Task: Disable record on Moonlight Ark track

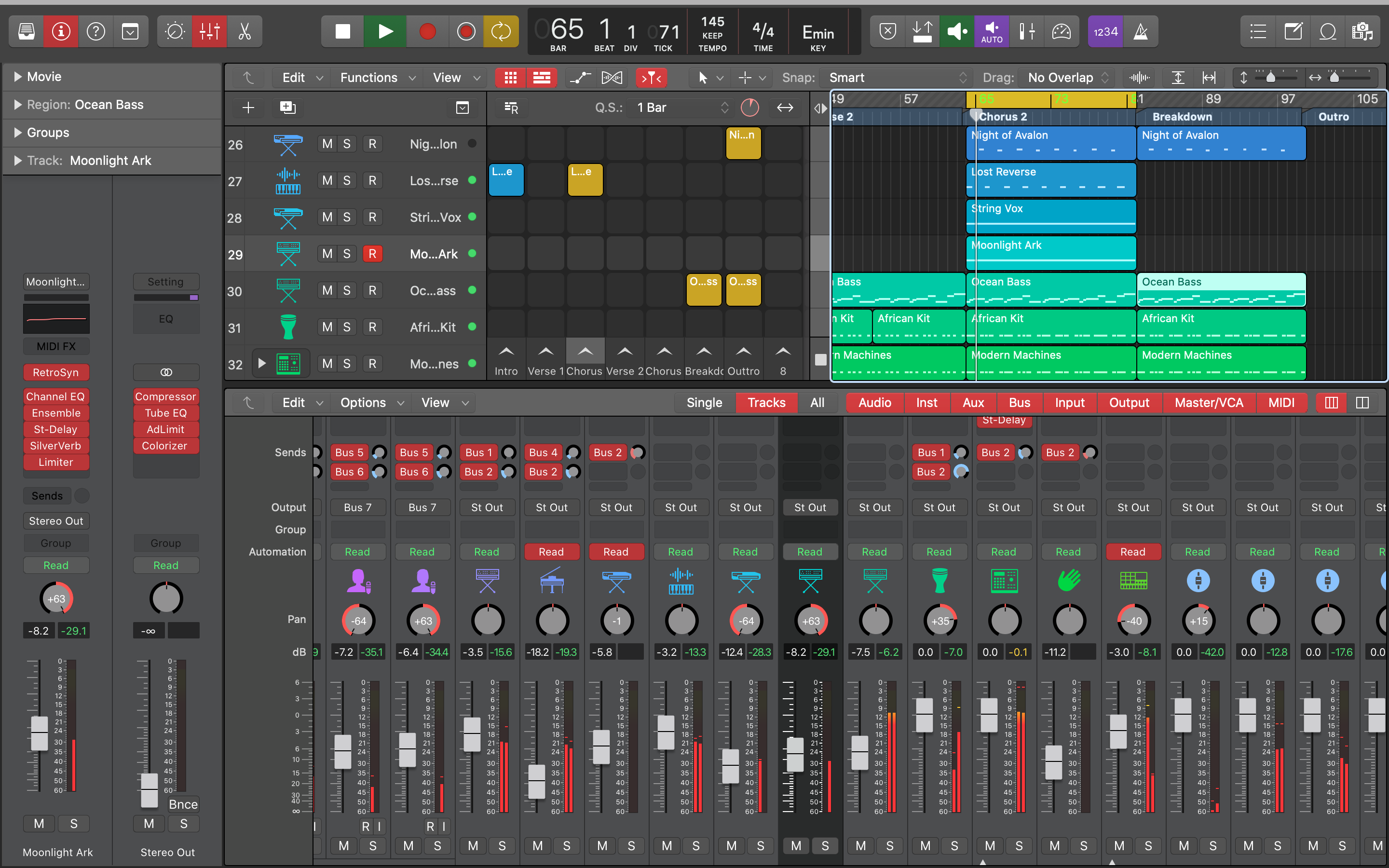Action: (x=372, y=254)
